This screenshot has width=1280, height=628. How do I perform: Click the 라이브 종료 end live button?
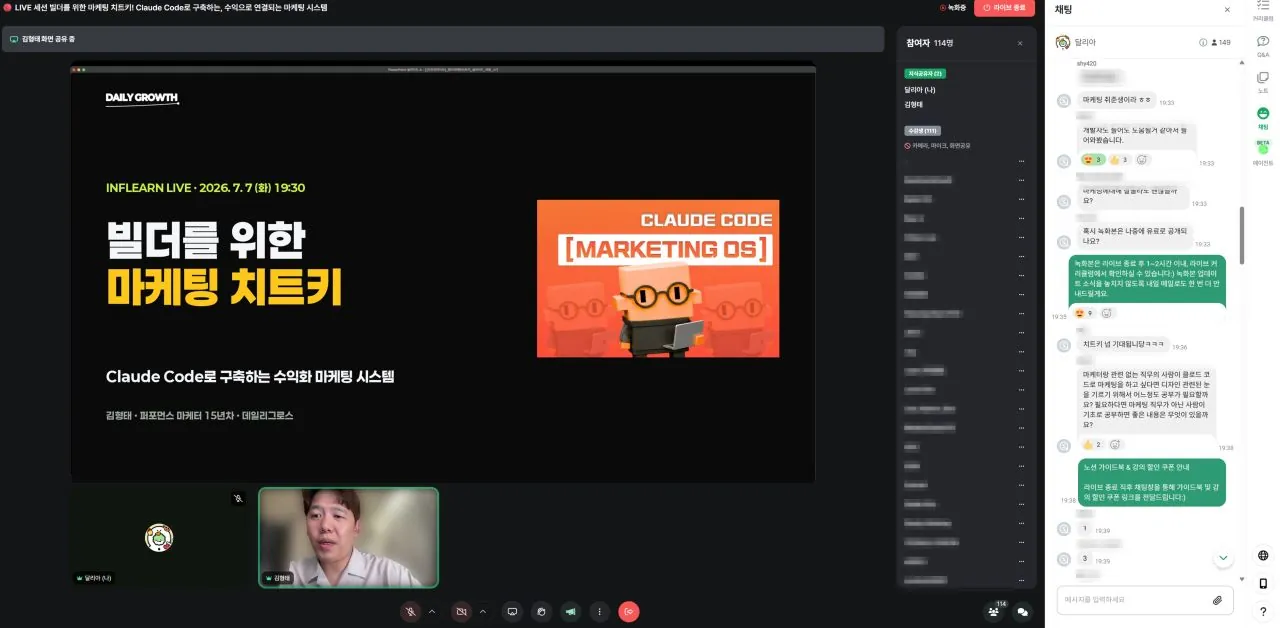point(1004,8)
